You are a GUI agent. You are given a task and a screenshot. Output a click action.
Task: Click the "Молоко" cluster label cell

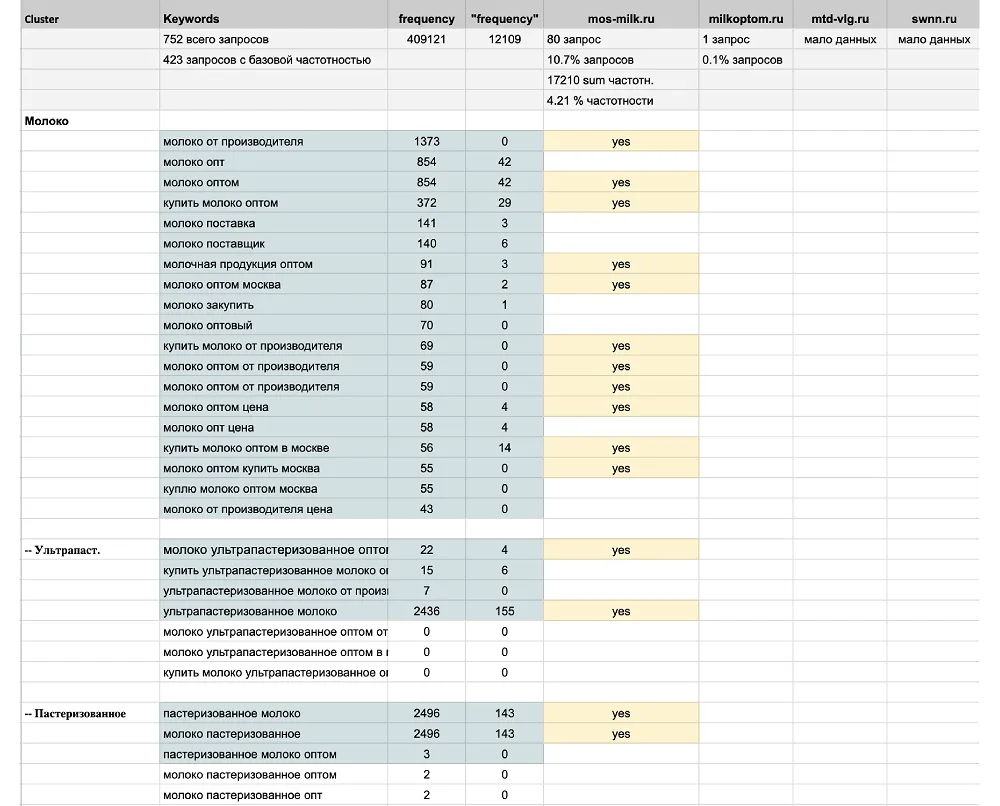coord(47,121)
